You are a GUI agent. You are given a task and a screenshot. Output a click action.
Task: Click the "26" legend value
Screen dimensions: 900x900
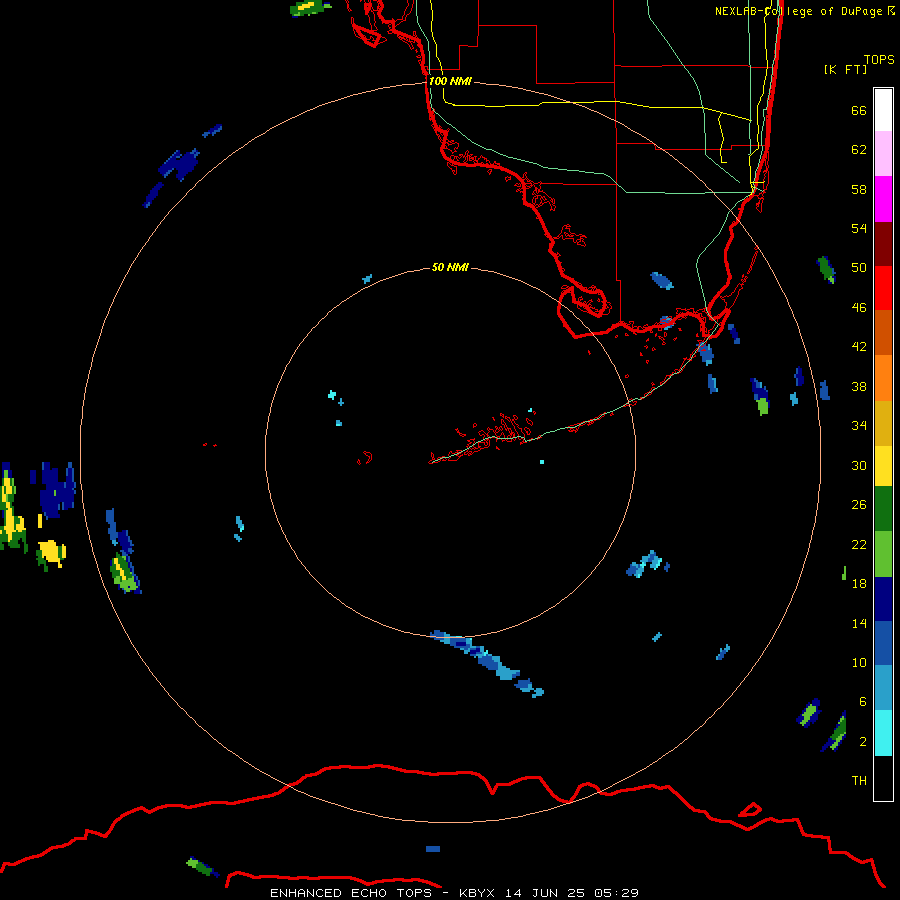(x=859, y=505)
